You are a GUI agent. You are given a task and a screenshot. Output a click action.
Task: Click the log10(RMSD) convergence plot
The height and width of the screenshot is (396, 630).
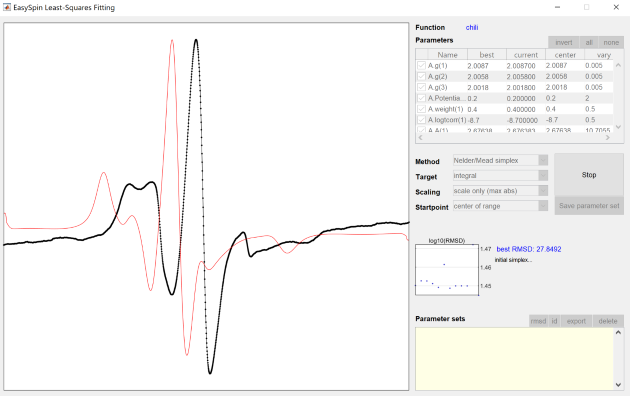pos(447,270)
